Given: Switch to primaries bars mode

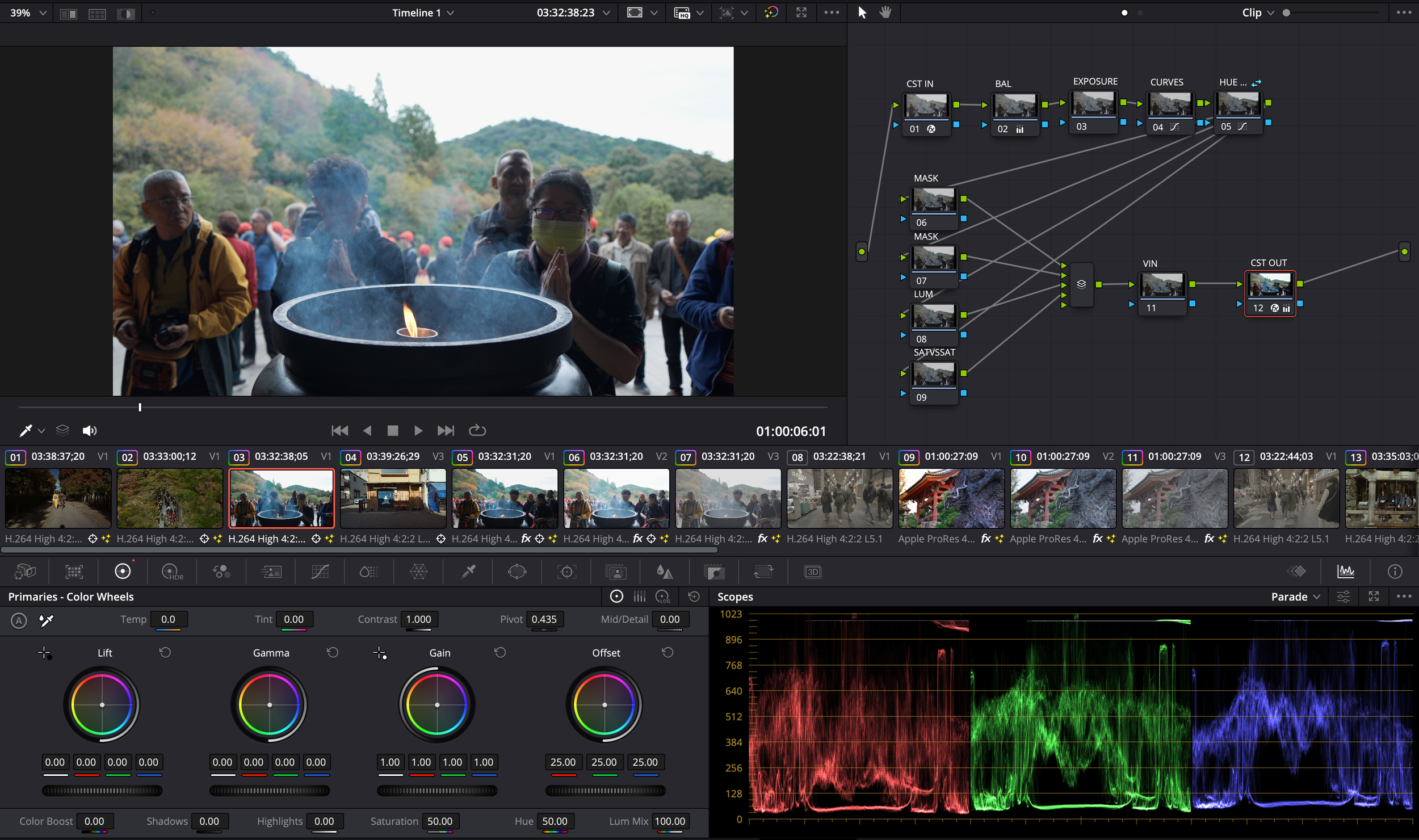Looking at the screenshot, I should point(640,597).
